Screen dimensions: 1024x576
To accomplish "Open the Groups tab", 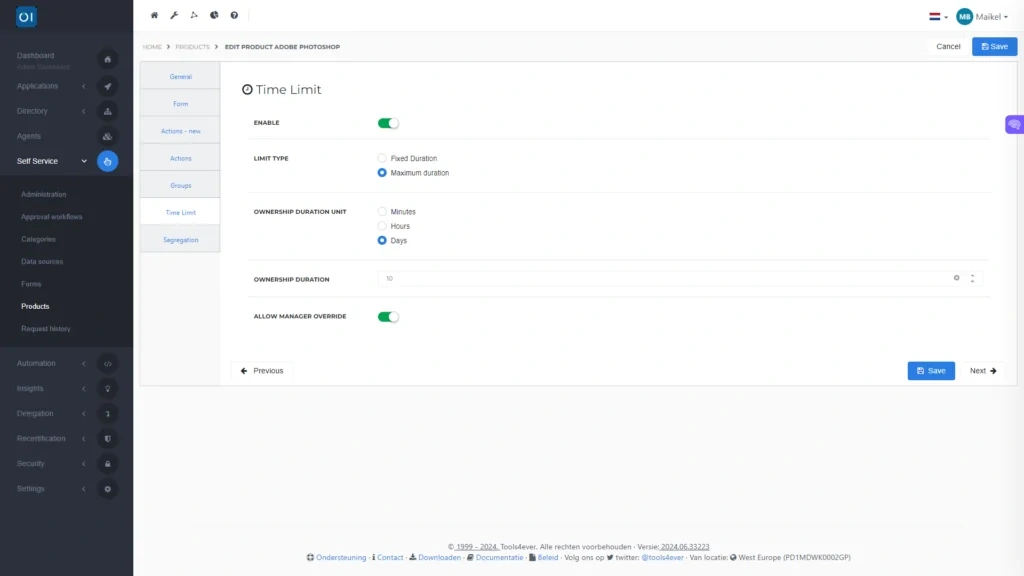I will [x=180, y=185].
